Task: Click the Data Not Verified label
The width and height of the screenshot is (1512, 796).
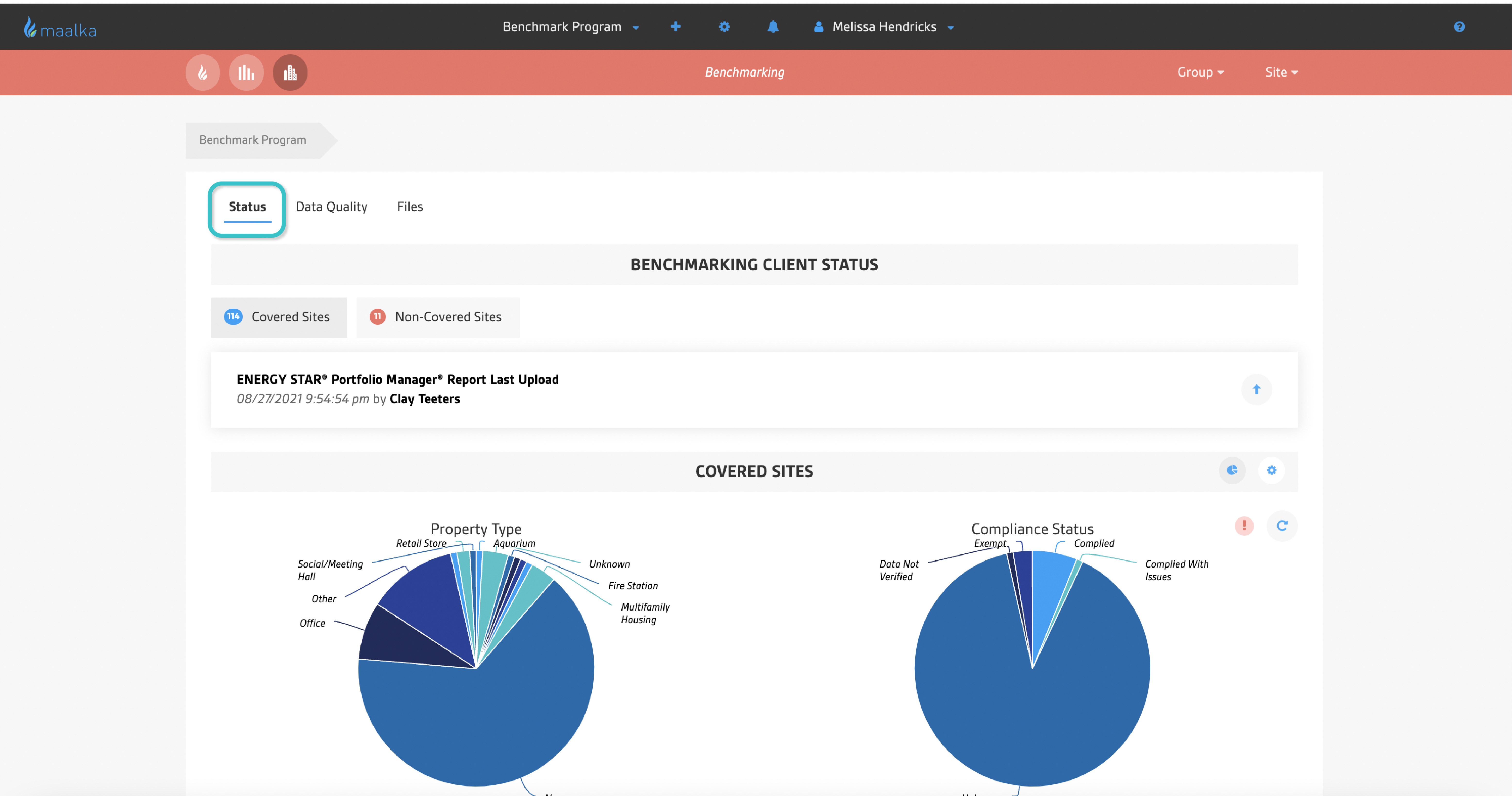Action: (x=899, y=570)
